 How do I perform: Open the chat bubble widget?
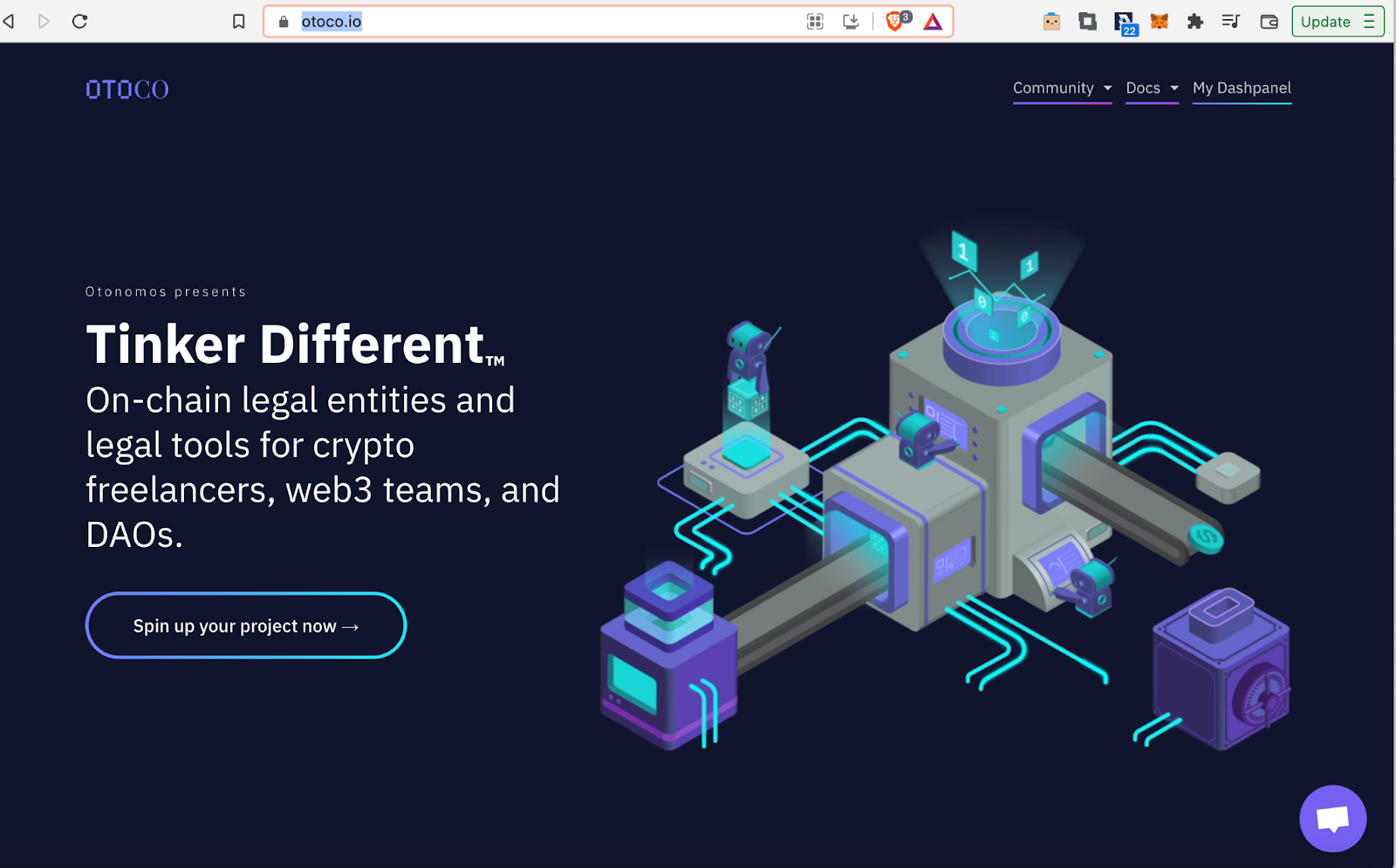tap(1332, 818)
